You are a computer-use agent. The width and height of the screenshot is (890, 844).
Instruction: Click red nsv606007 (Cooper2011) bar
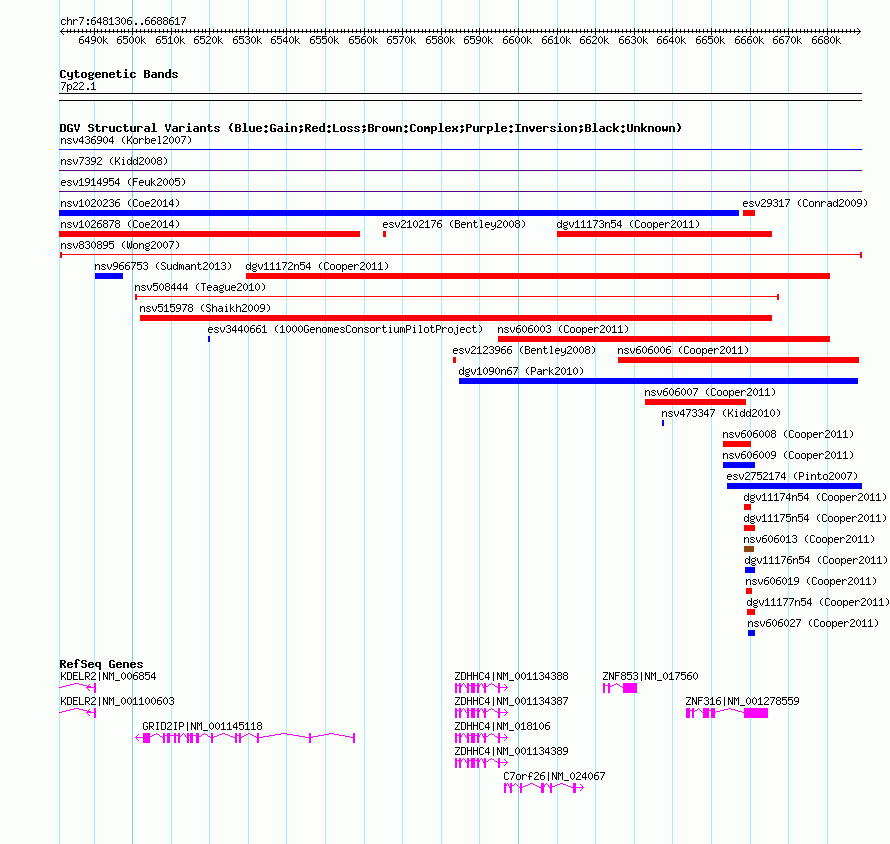click(x=695, y=402)
